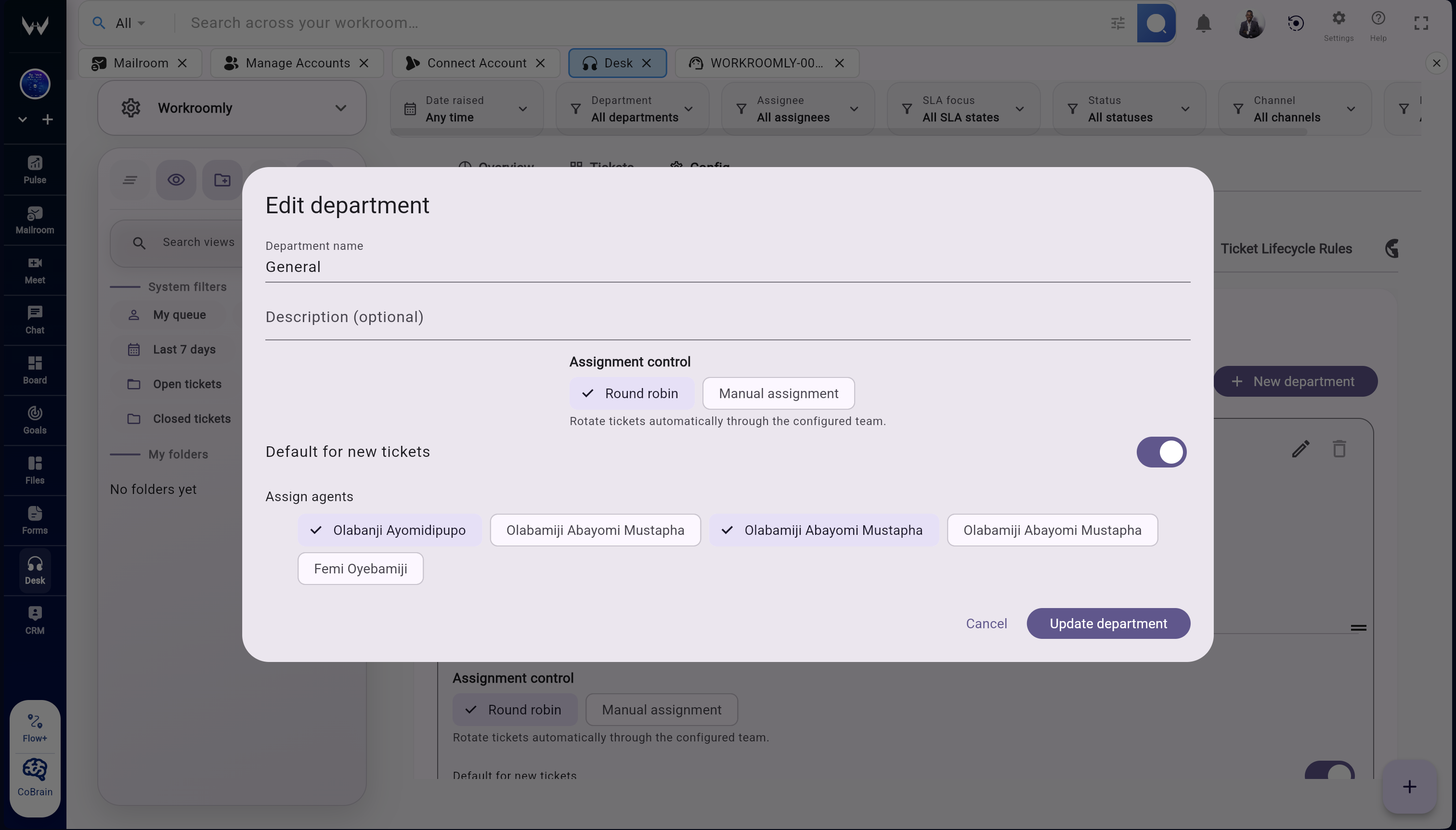Toggle Default for new tickets switch
Image resolution: width=1456 pixels, height=830 pixels.
click(1161, 452)
